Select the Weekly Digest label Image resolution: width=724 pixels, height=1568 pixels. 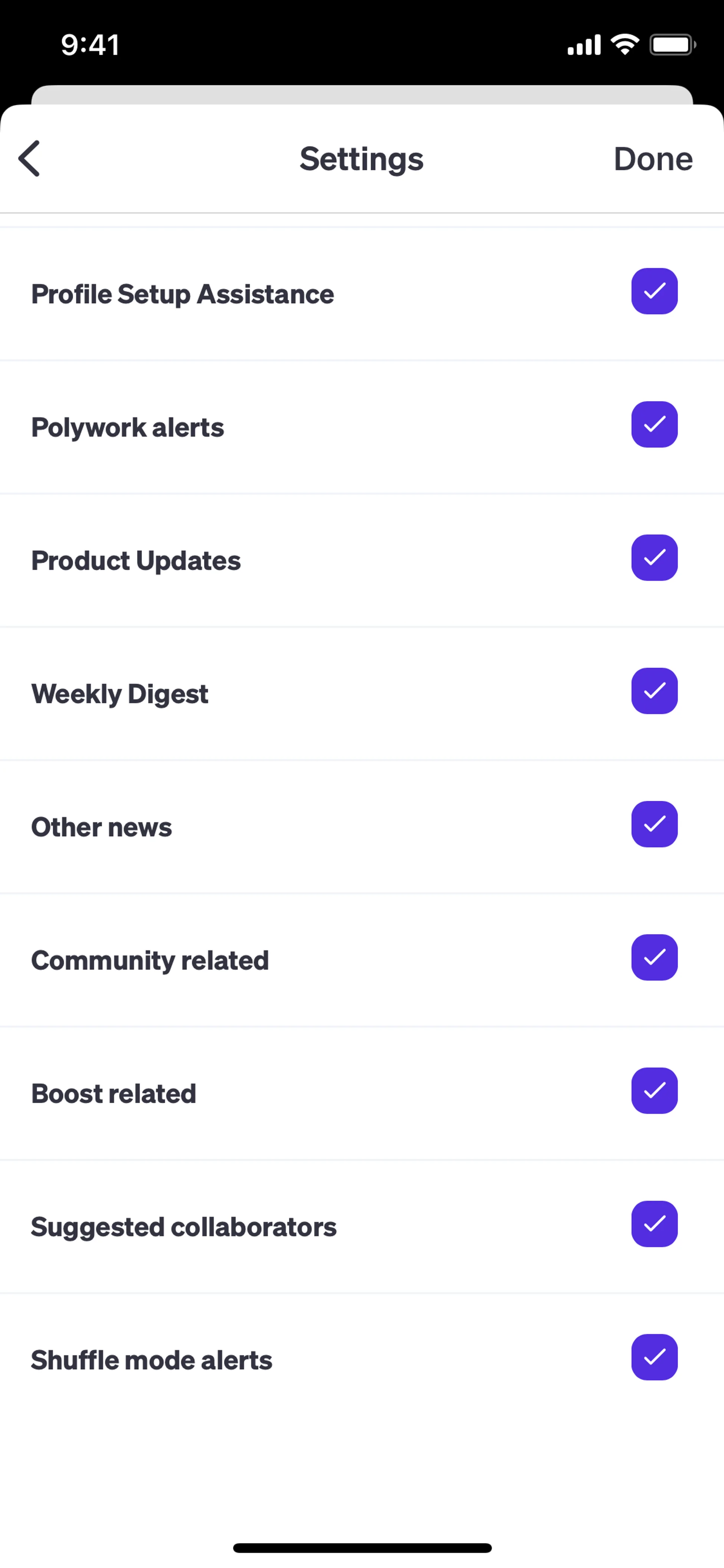120,694
